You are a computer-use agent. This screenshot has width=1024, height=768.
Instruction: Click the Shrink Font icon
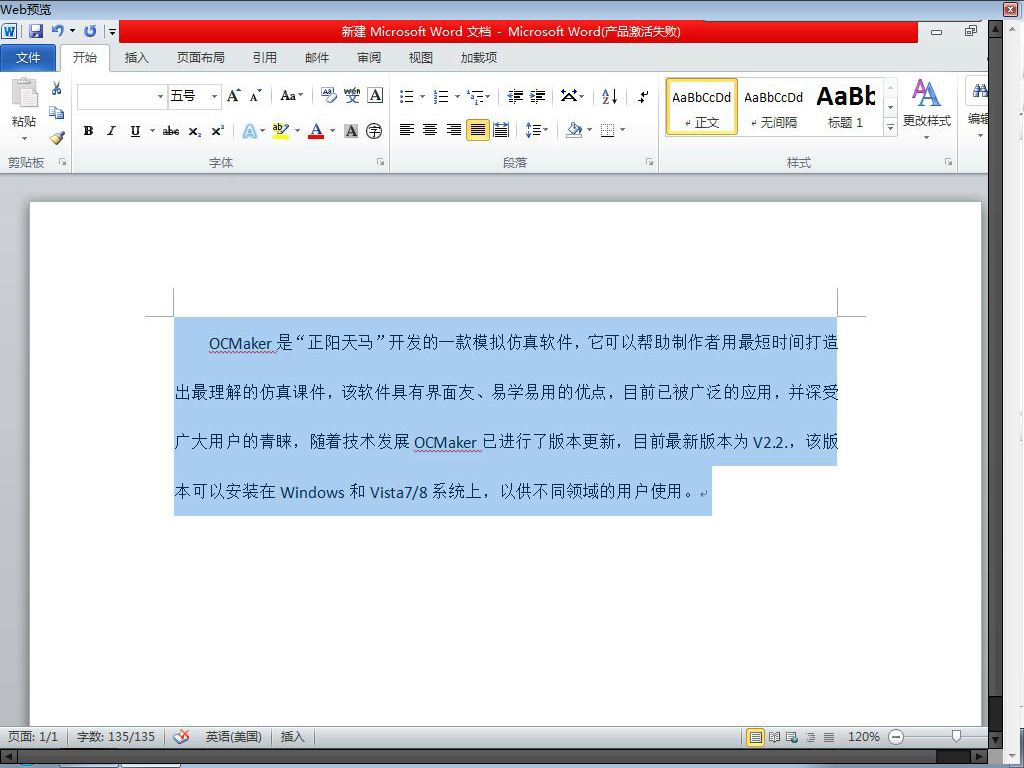coord(255,96)
